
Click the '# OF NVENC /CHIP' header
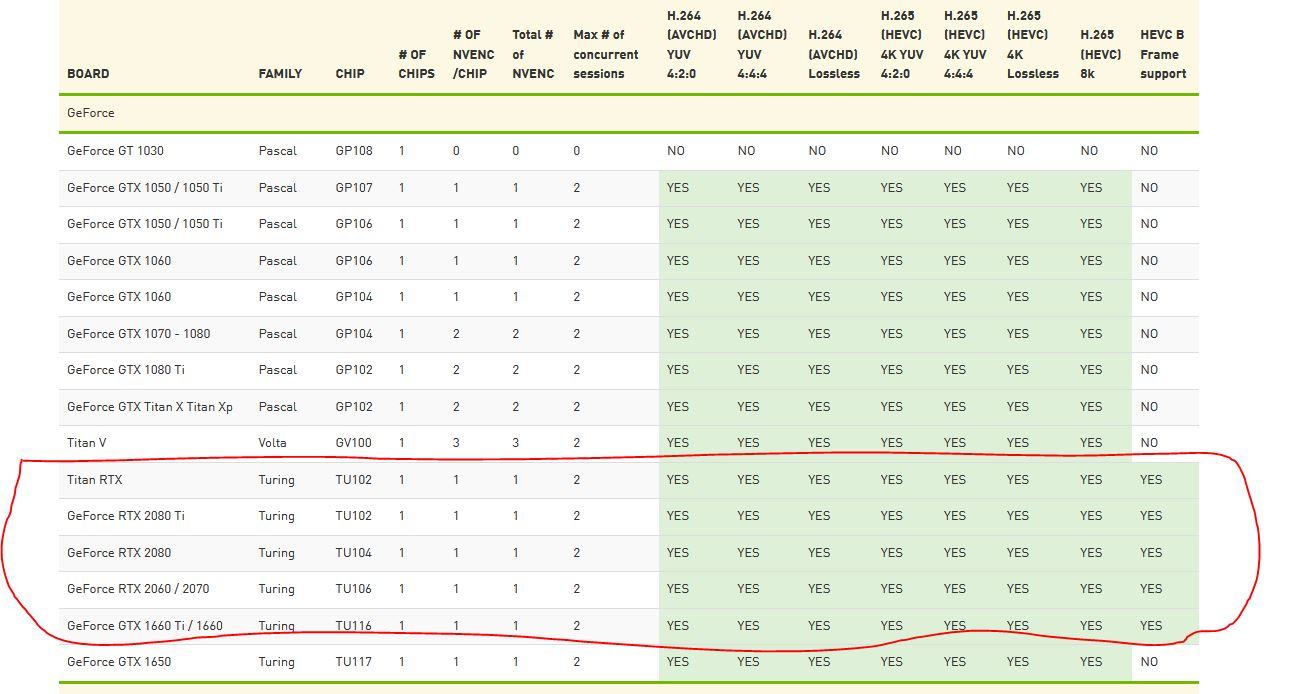(473, 54)
